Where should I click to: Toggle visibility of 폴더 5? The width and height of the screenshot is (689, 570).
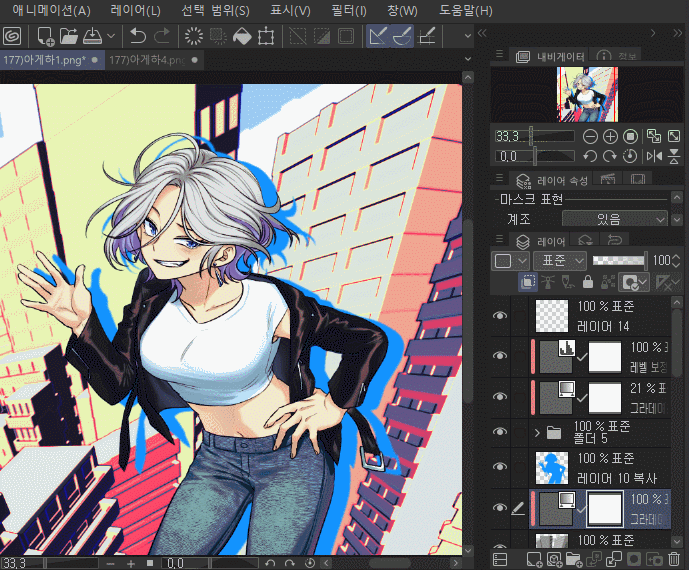pyautogui.click(x=501, y=432)
